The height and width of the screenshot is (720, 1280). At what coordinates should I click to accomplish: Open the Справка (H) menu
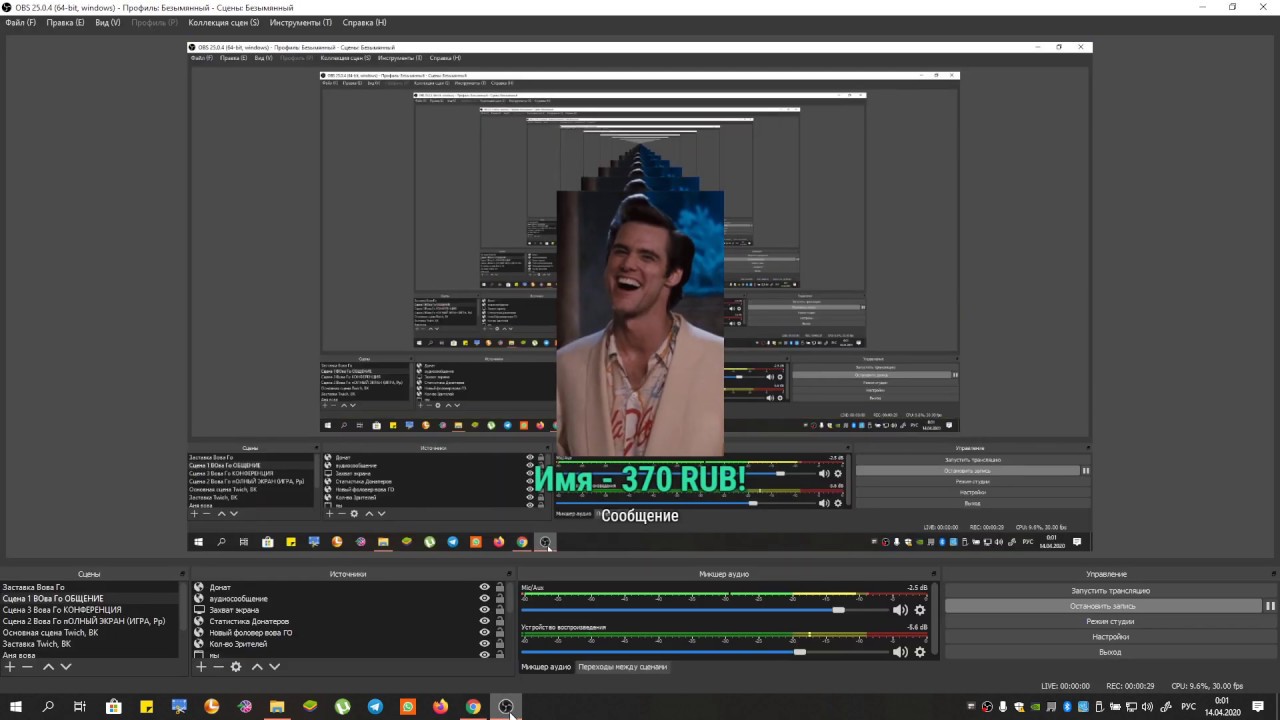364,22
